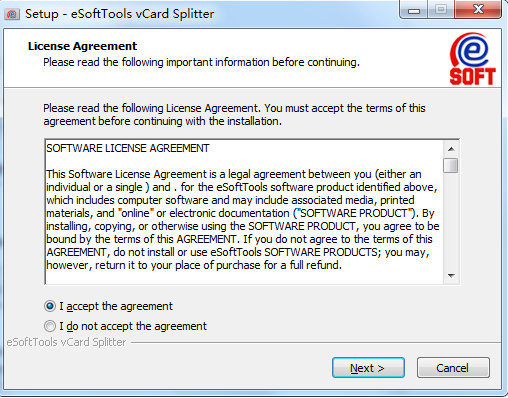Click the license scrollbar down arrow
The width and height of the screenshot is (508, 398).
[451, 276]
